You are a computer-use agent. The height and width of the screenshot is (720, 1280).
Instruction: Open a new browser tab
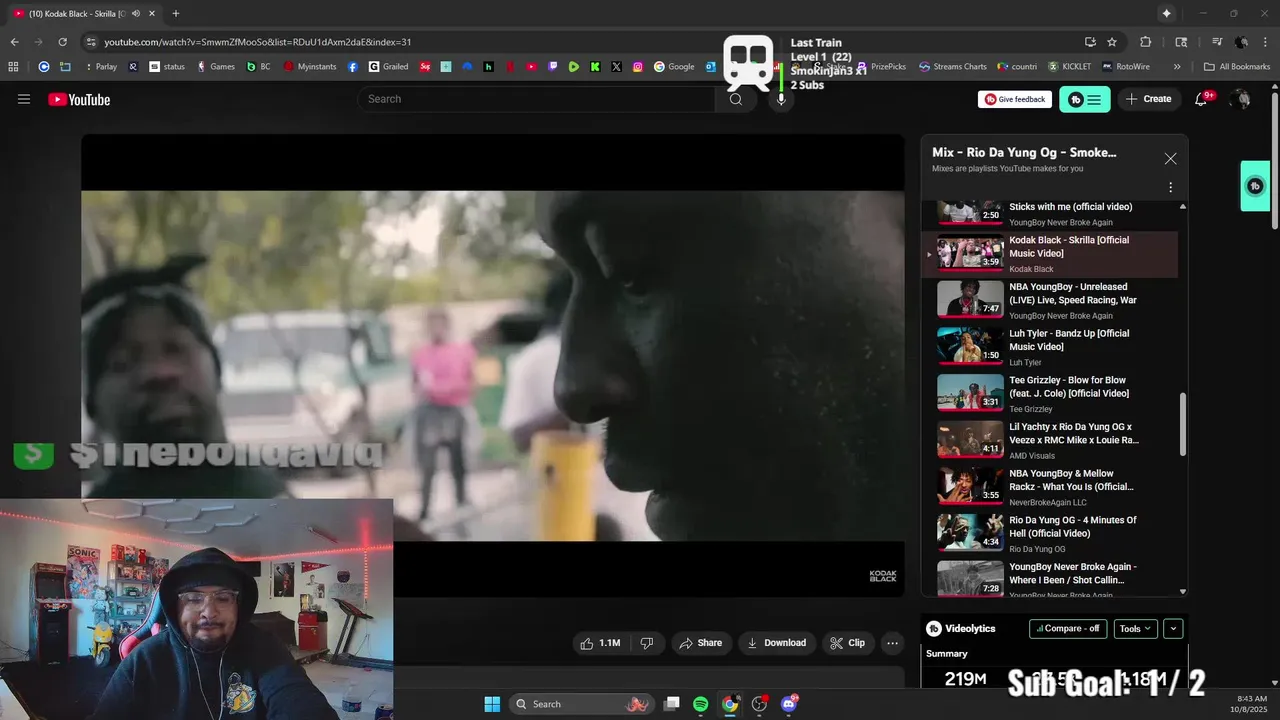pos(175,13)
